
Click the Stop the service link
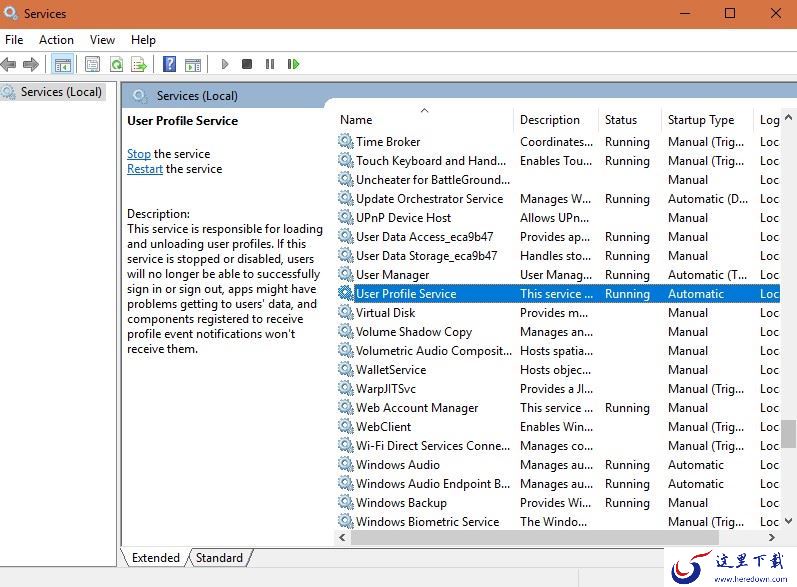click(x=139, y=153)
